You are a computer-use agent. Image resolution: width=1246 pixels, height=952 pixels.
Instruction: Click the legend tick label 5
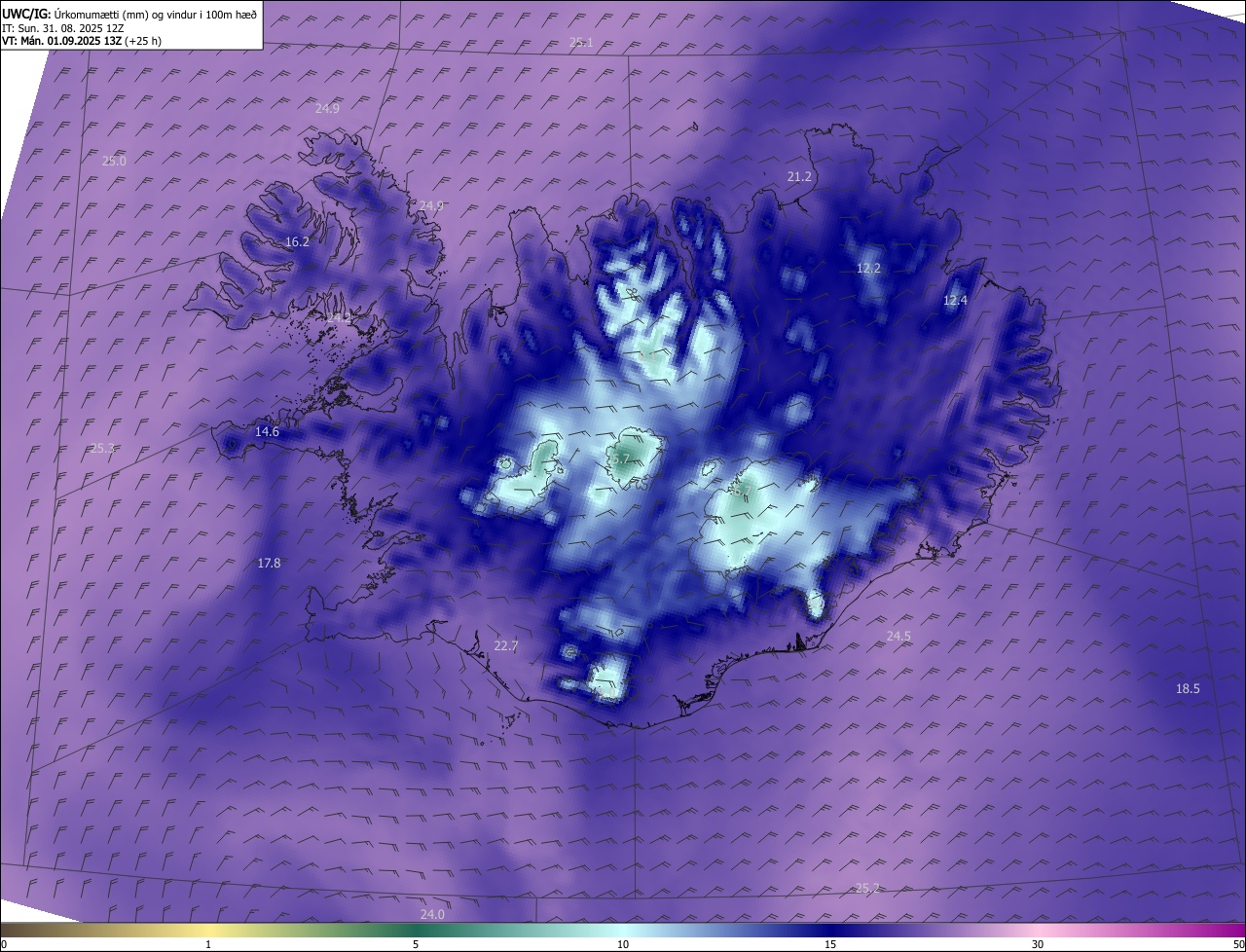pos(416,944)
